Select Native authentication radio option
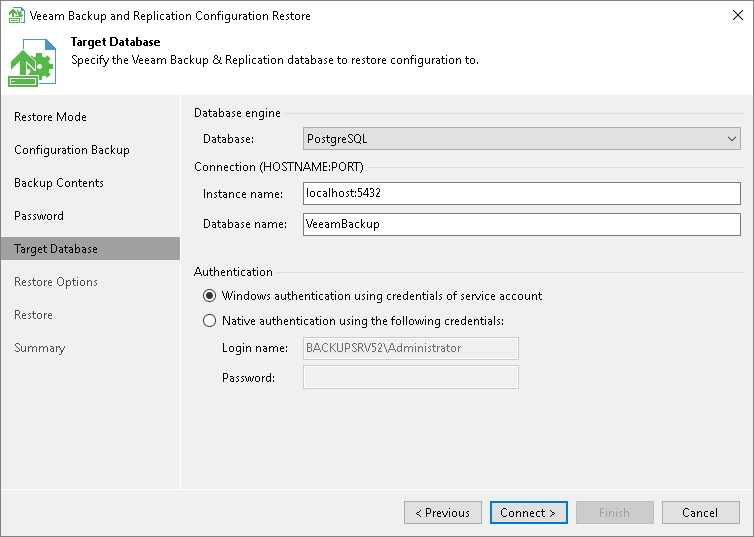Viewport: 754px width, 537px height. click(209, 321)
